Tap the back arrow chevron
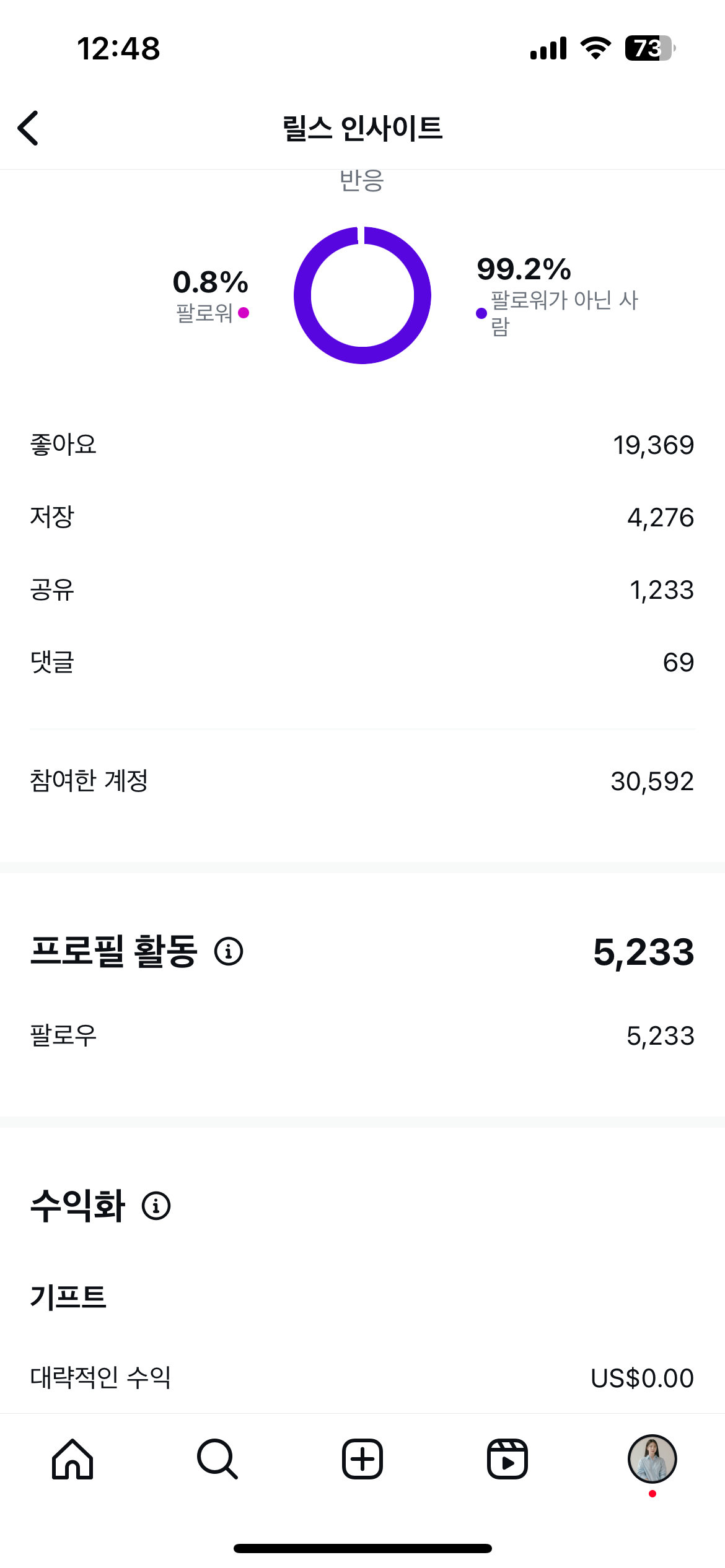The image size is (725, 1568). point(29,128)
